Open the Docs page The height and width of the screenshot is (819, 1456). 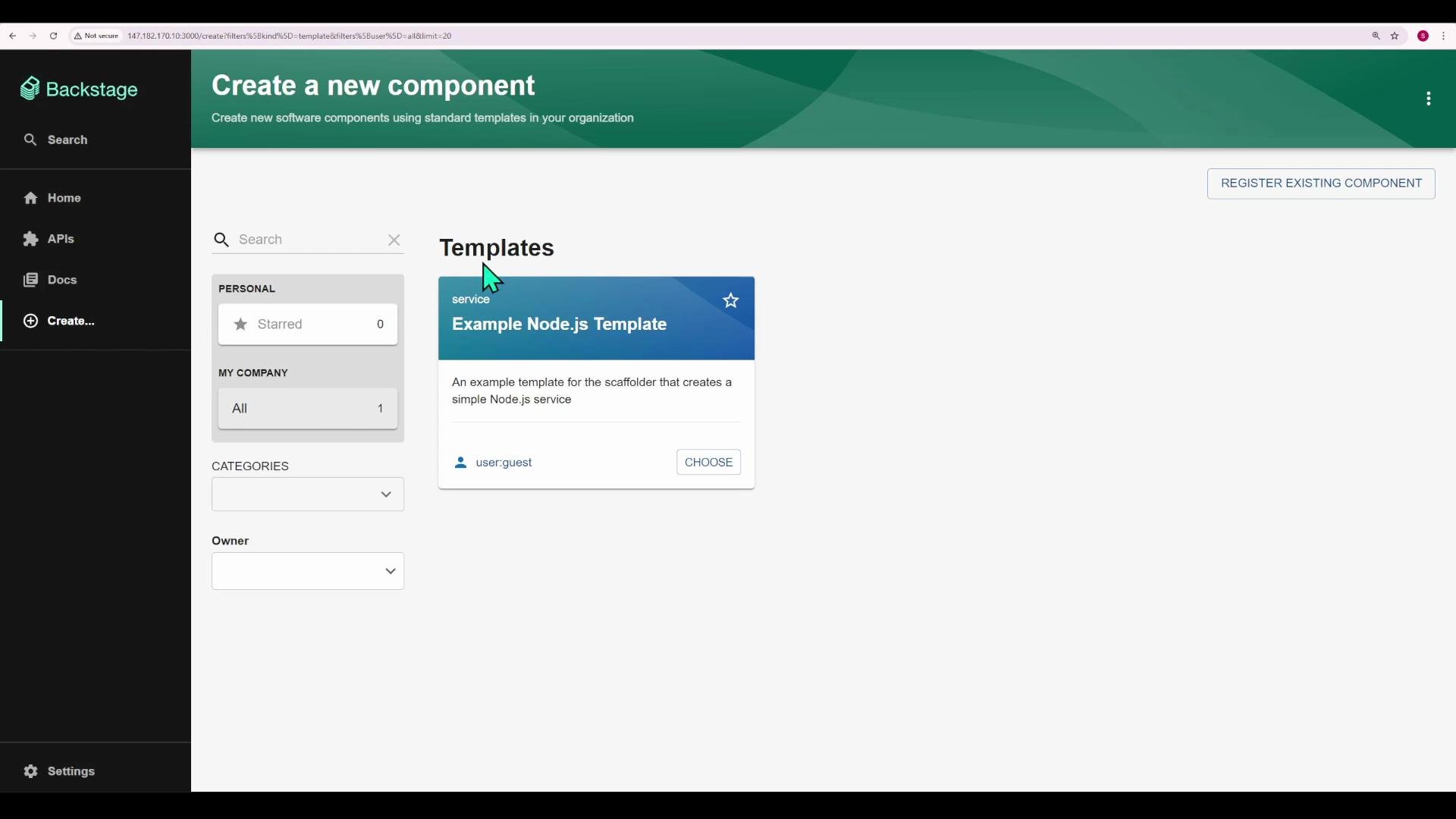pos(50,280)
